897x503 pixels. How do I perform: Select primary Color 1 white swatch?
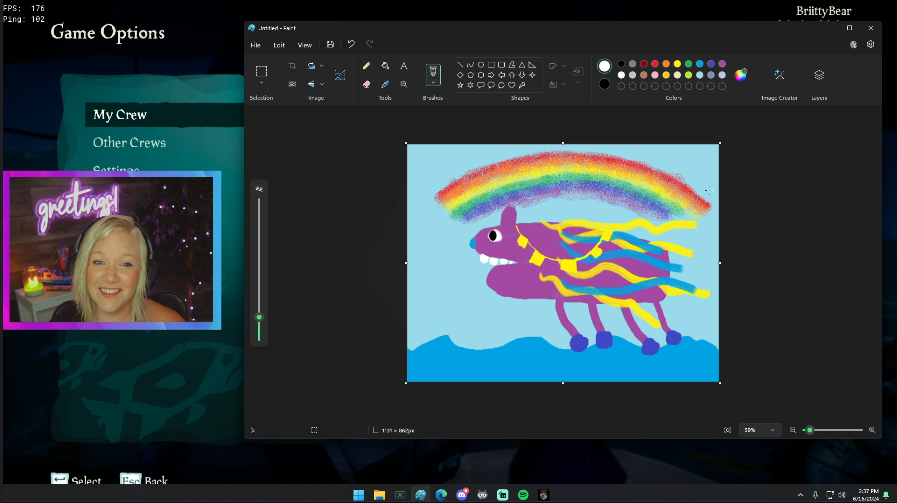point(604,66)
